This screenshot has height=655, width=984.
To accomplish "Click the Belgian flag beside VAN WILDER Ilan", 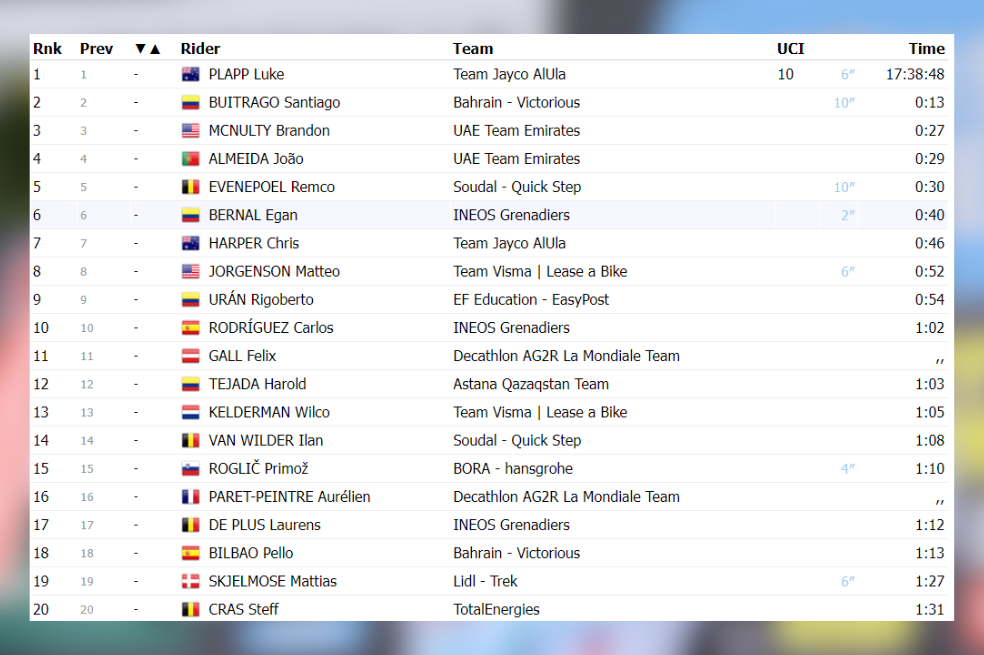I will click(x=191, y=440).
